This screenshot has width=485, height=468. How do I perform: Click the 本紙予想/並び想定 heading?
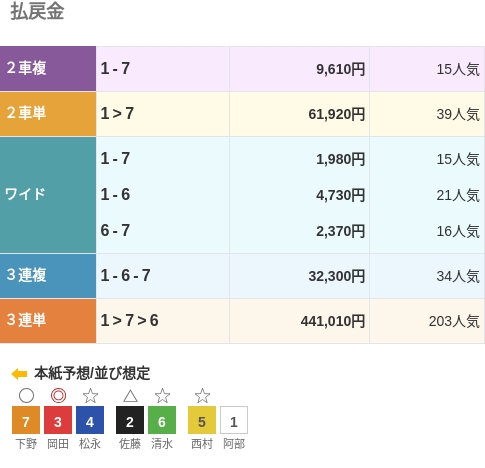tap(92, 373)
